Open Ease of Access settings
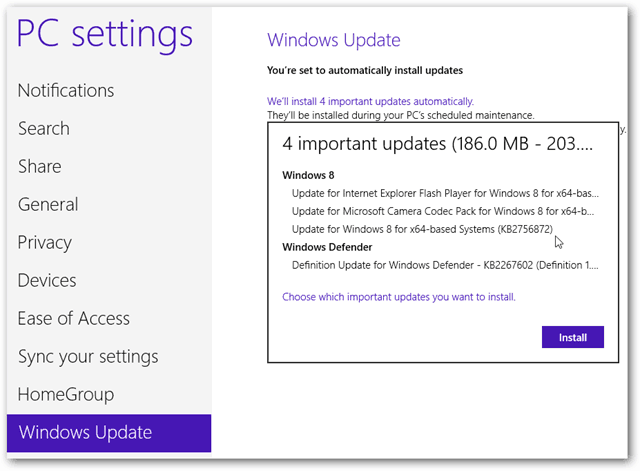This screenshot has height=471, width=640. click(73, 318)
